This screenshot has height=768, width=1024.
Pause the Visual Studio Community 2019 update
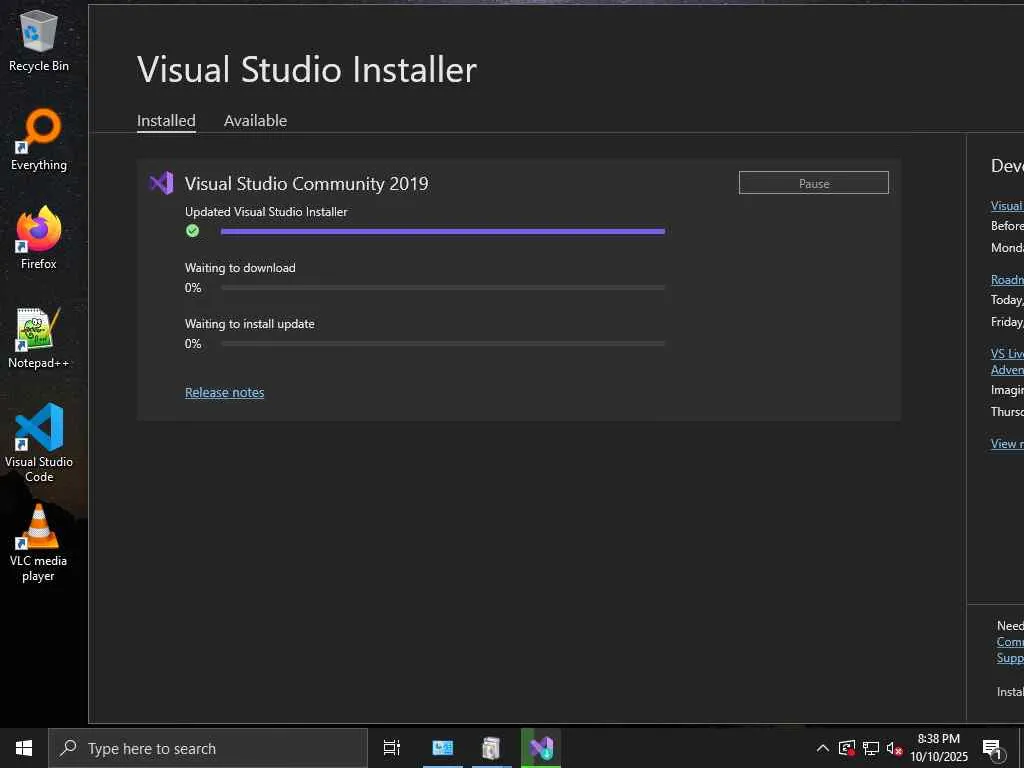pos(814,183)
